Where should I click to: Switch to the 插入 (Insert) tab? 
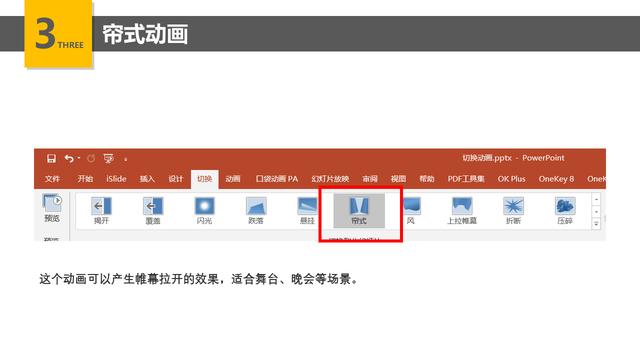tap(147, 179)
